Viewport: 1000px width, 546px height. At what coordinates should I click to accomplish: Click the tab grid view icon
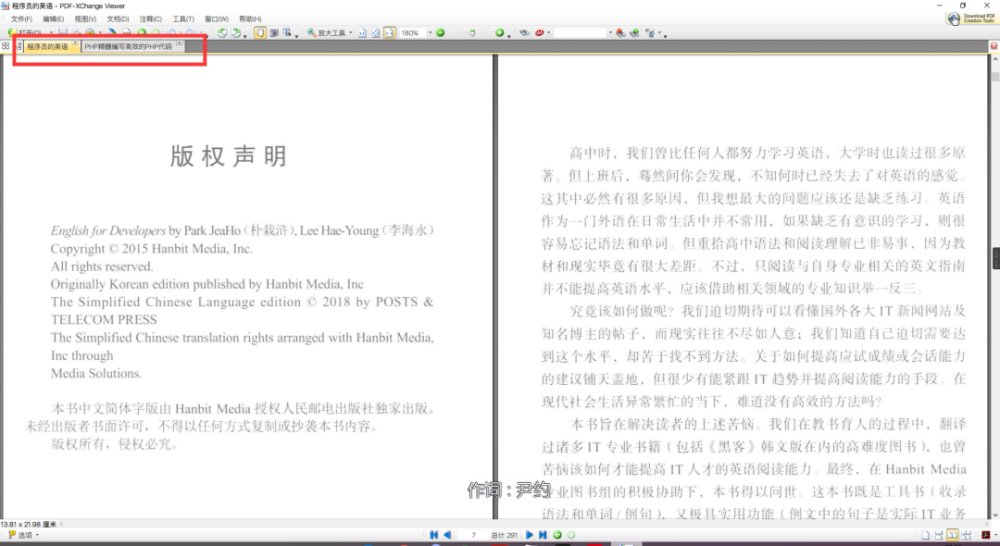pyautogui.click(x=6, y=45)
